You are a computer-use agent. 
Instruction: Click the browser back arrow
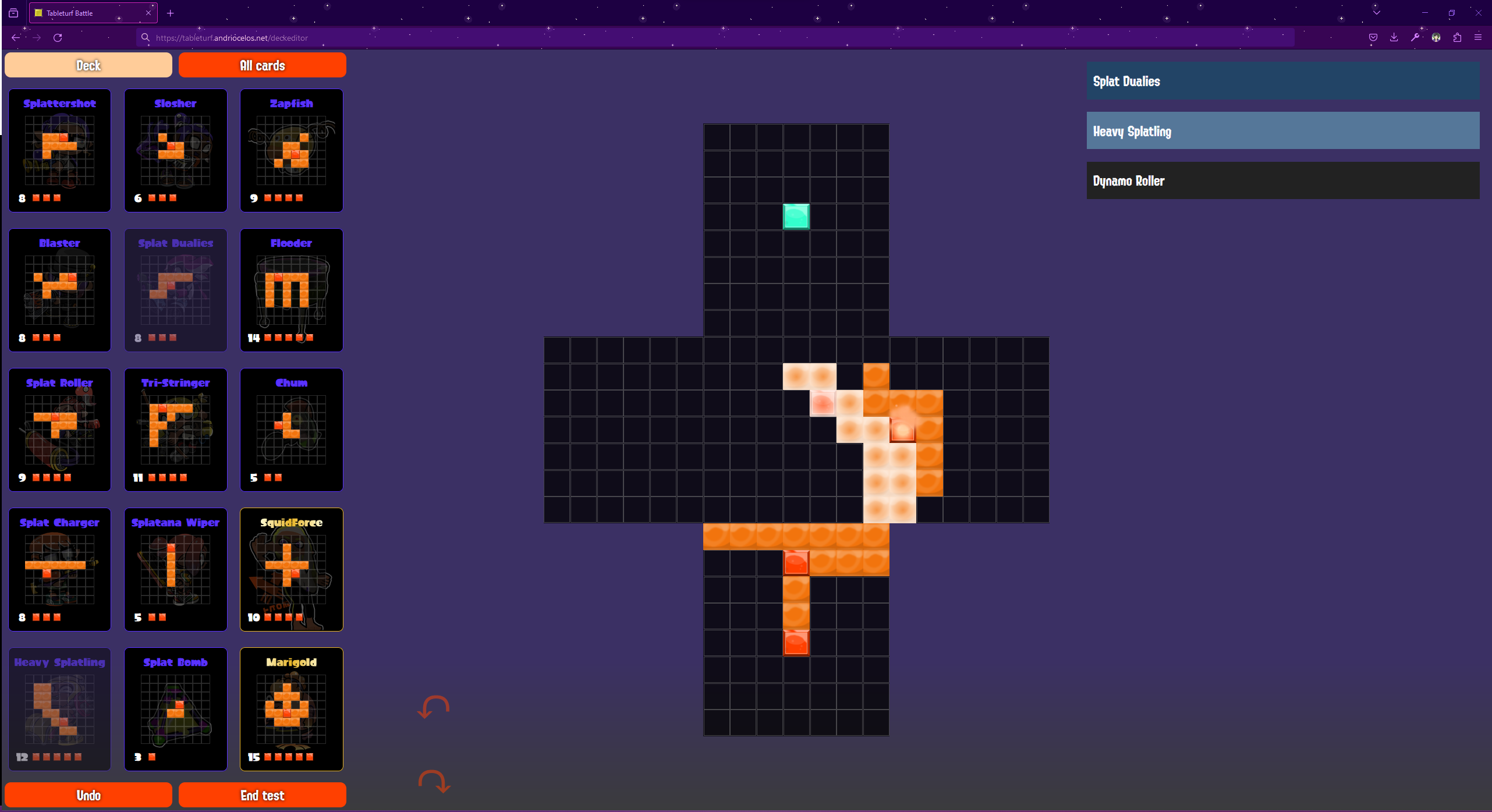pos(15,37)
